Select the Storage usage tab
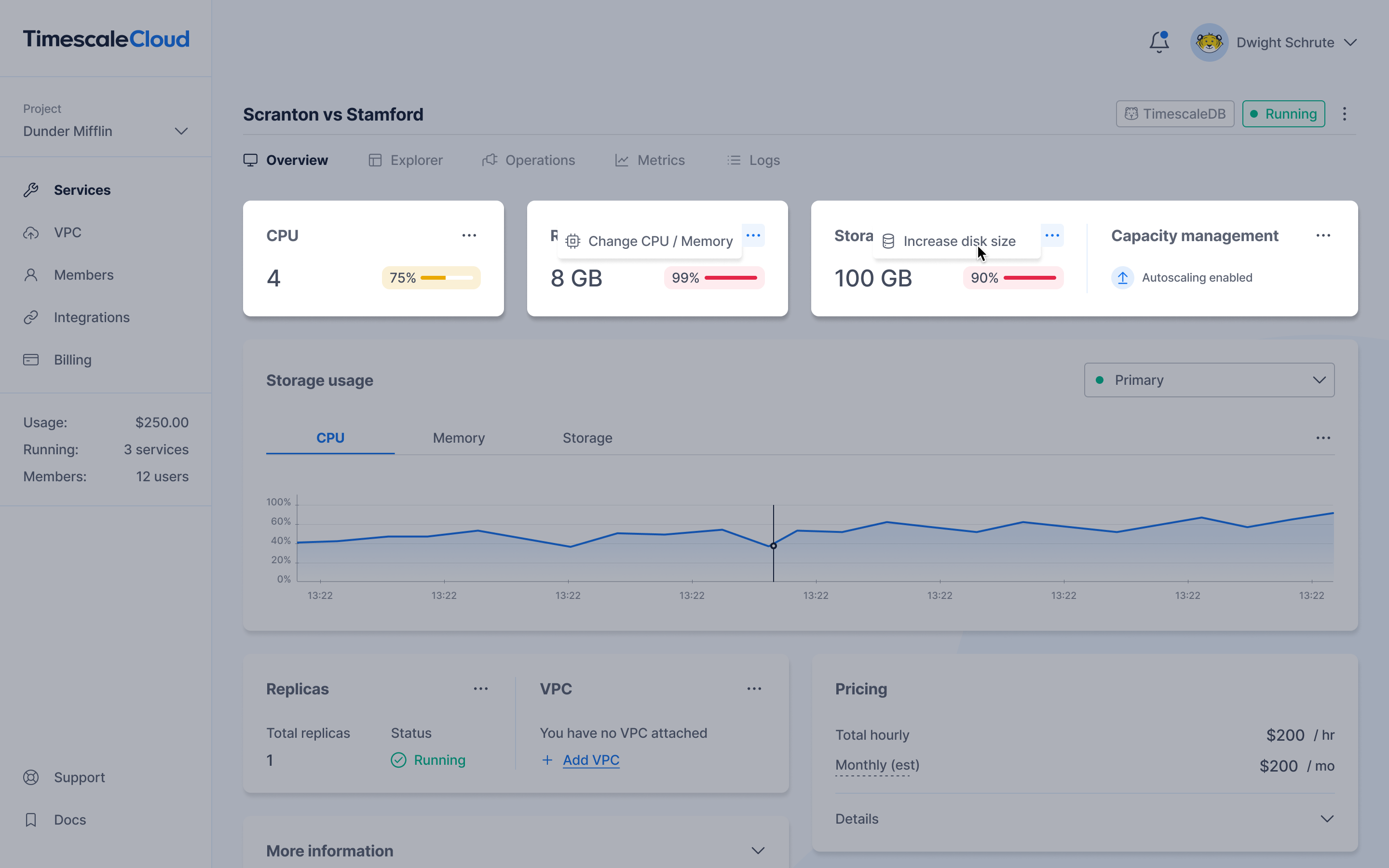This screenshot has width=1389, height=868. point(587,437)
